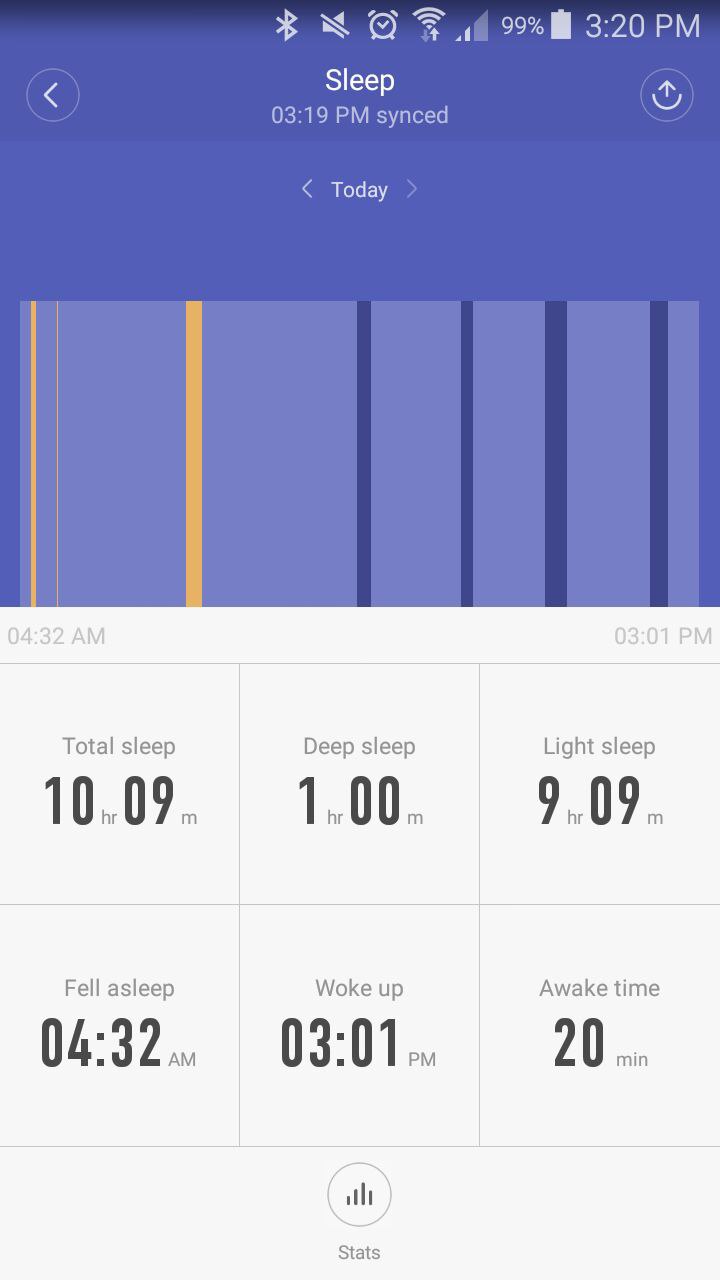Go to next day chevron

411,189
